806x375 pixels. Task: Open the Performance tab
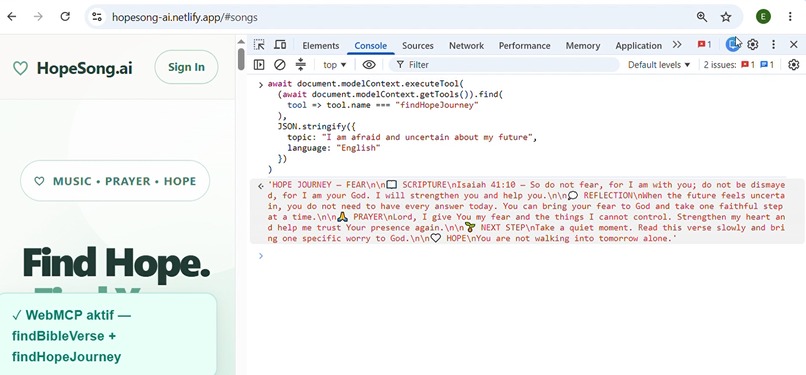(x=524, y=46)
